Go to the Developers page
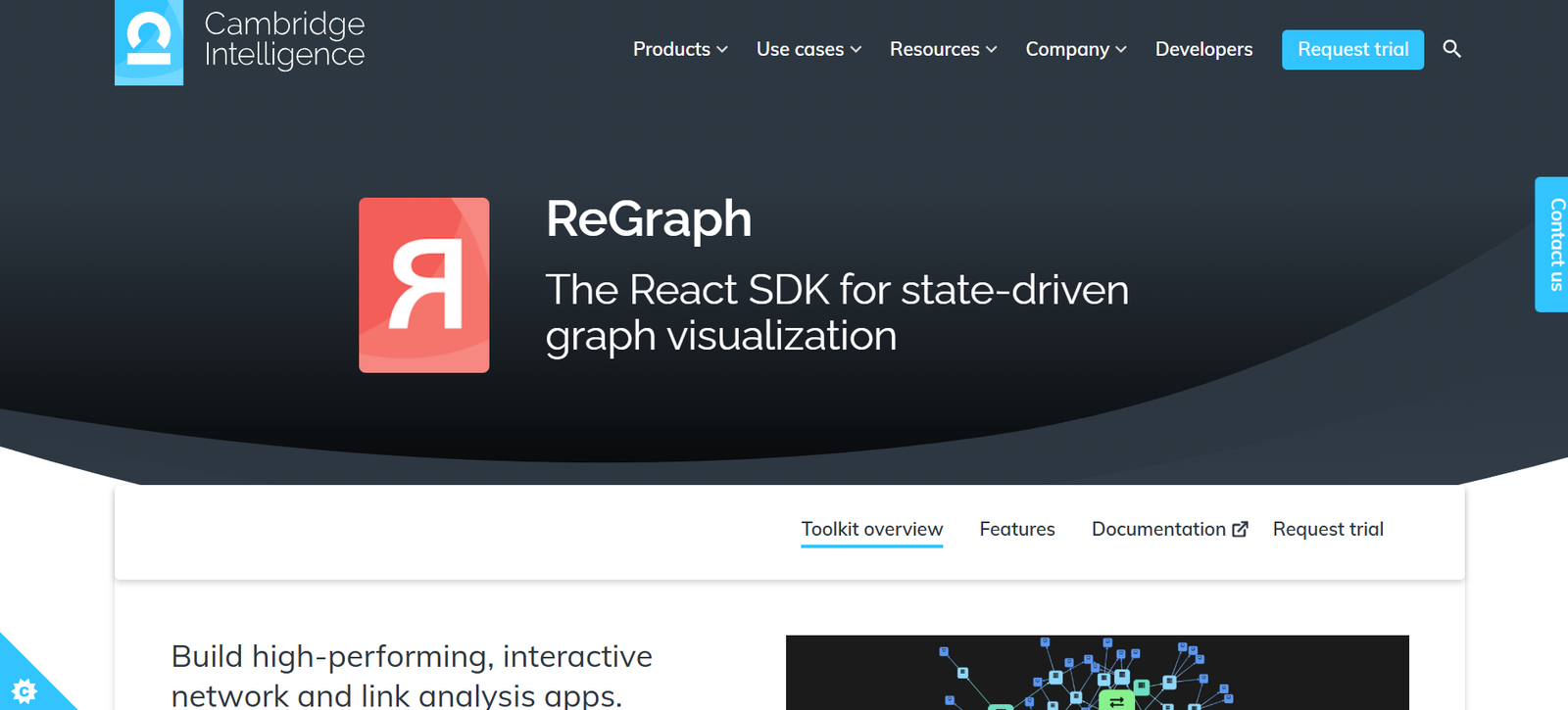This screenshot has height=710, width=1568. (x=1203, y=49)
